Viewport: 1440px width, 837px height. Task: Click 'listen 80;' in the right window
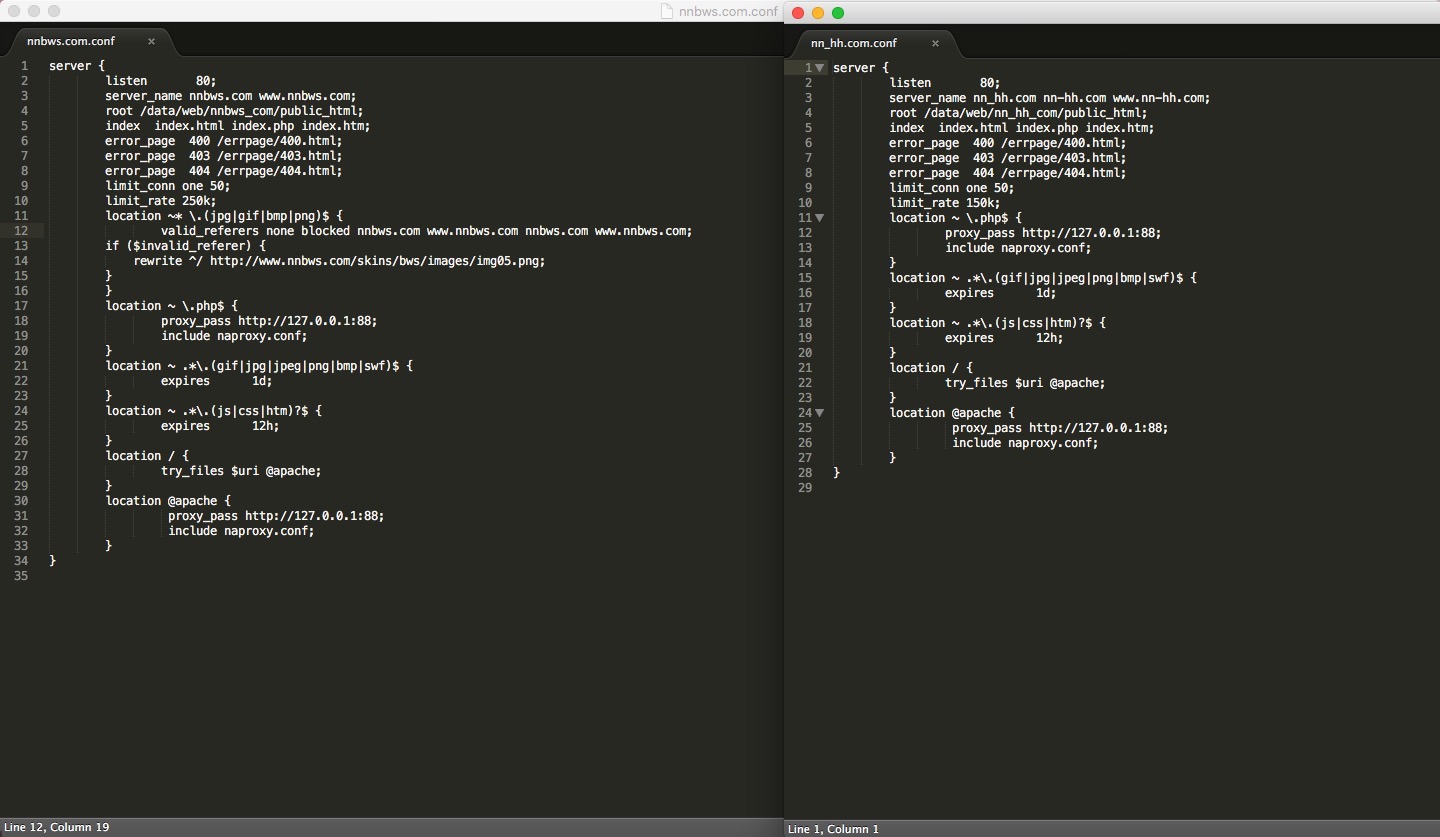945,83
